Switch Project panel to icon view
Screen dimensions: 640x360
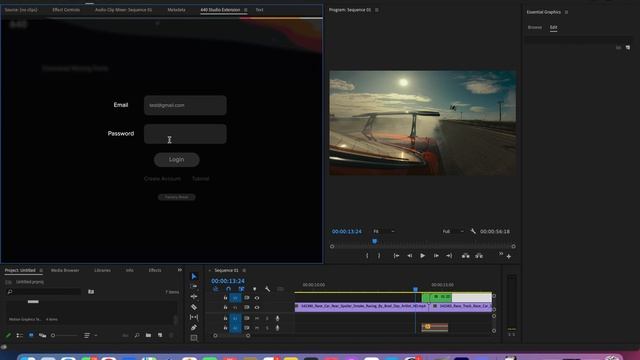tap(31, 335)
